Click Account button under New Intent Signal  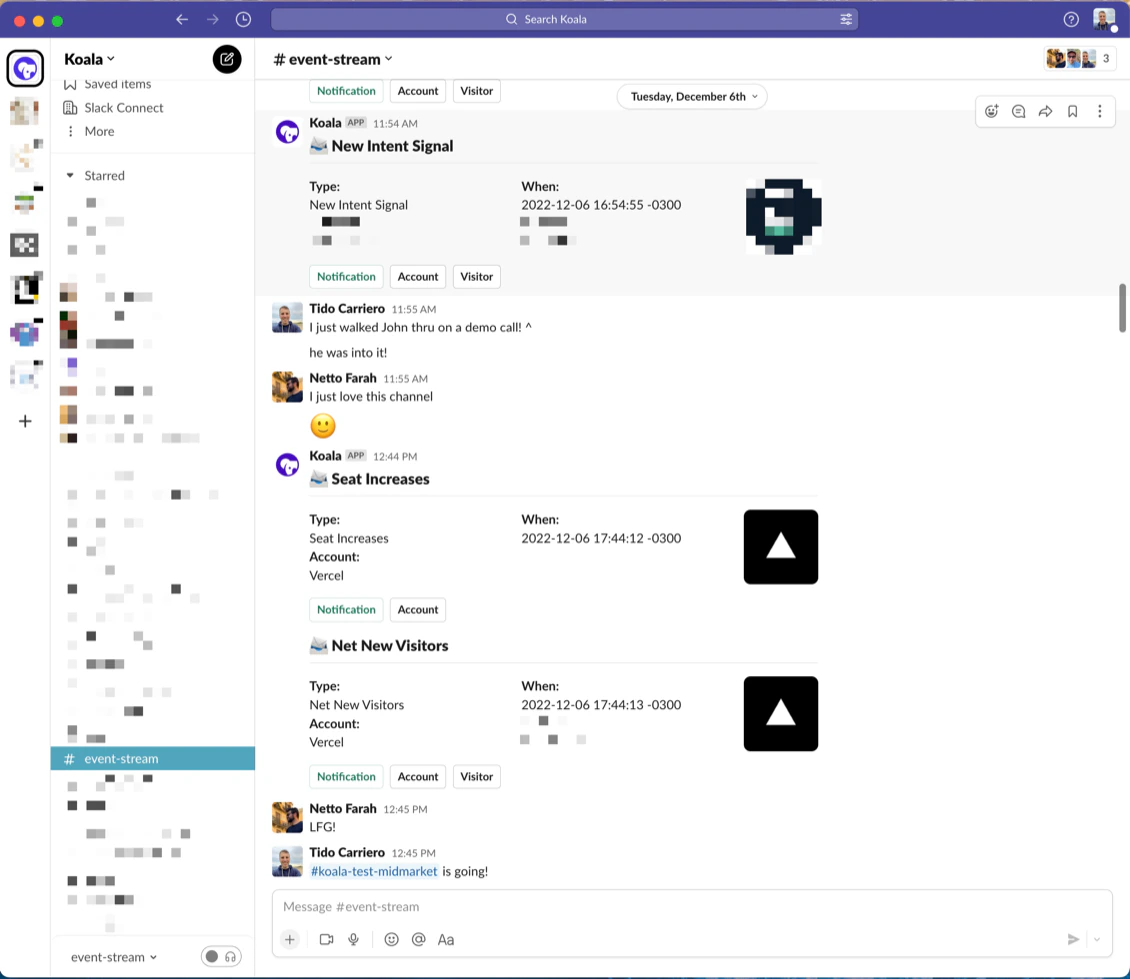click(418, 277)
